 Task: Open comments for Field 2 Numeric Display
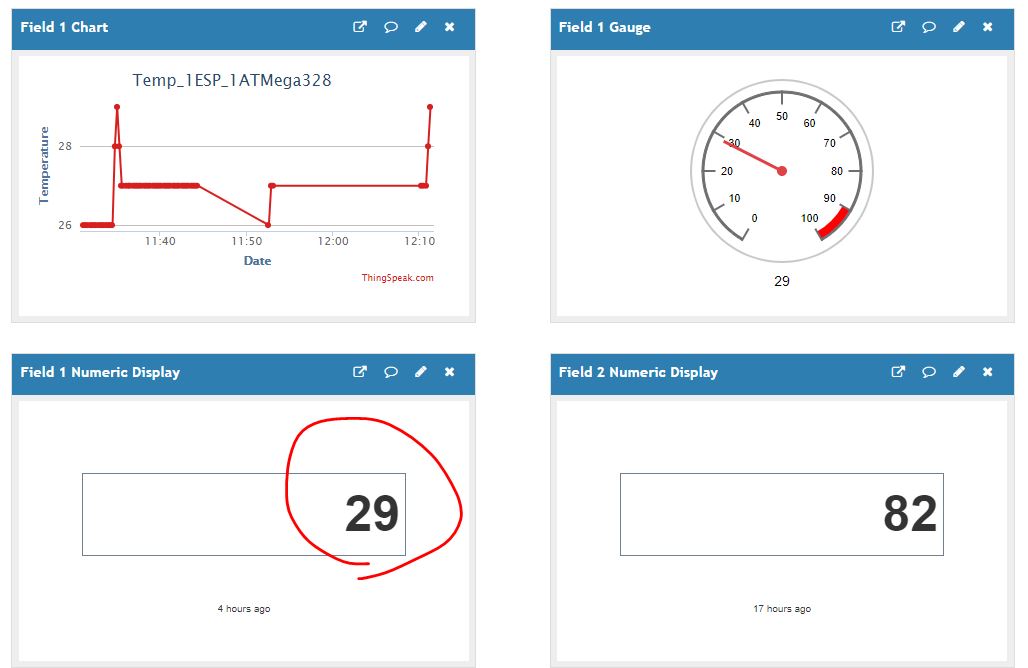(929, 372)
